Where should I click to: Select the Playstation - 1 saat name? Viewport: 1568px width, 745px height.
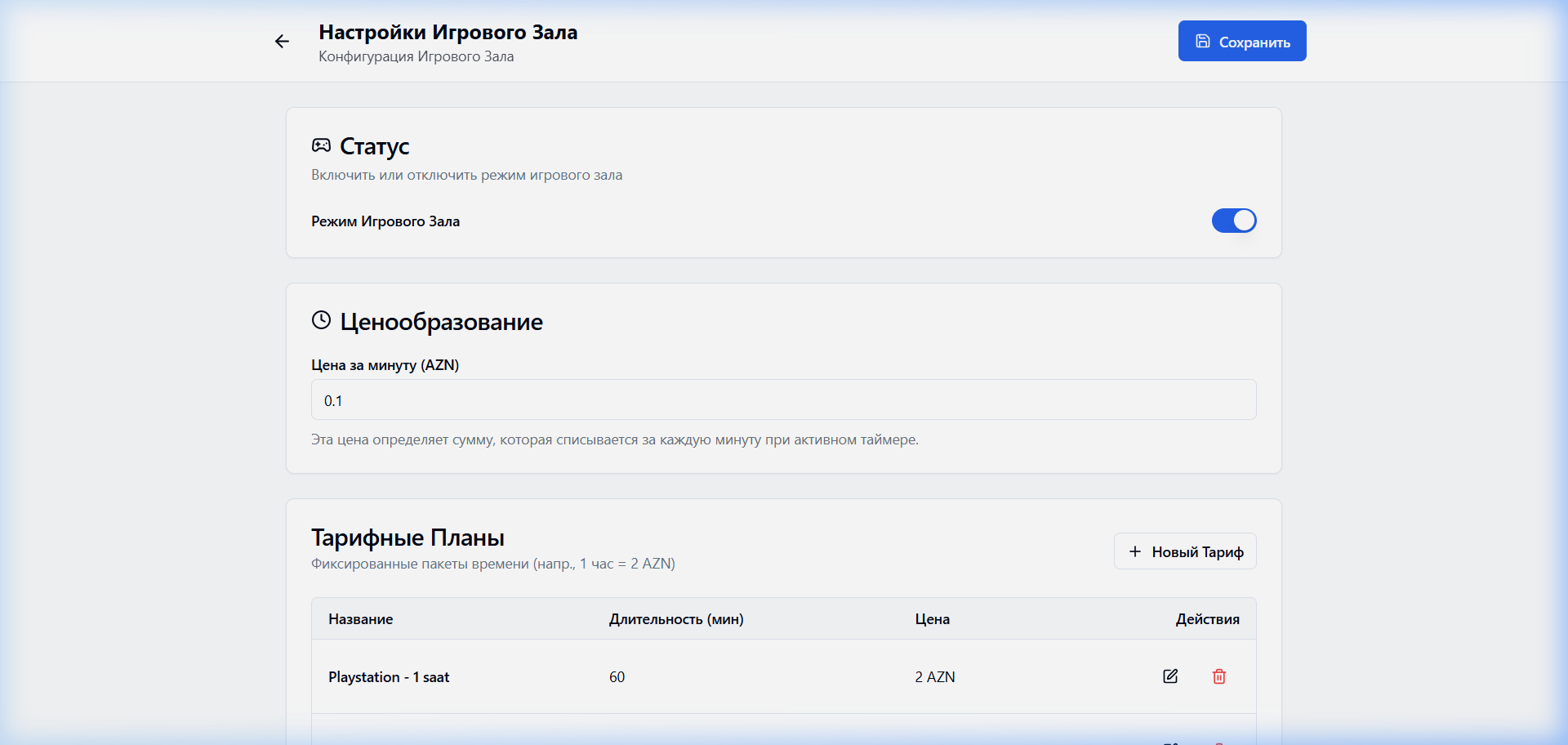(389, 676)
